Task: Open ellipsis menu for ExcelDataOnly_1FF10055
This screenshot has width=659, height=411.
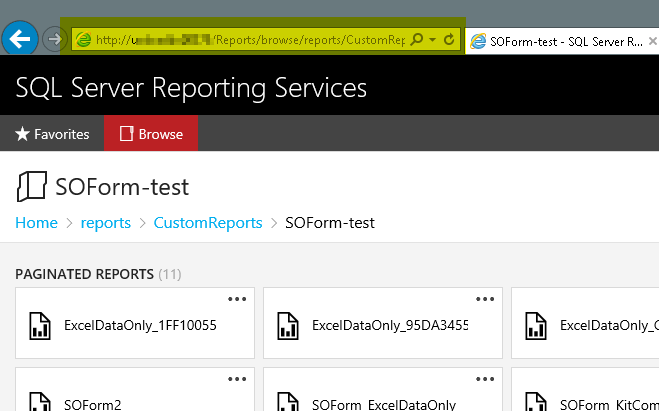Action: (237, 299)
